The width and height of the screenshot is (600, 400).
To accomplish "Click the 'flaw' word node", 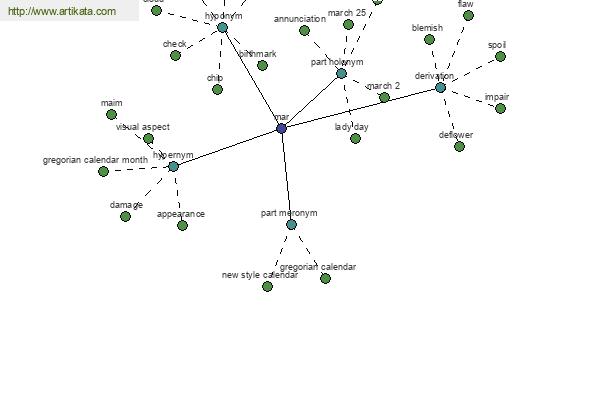I will pyautogui.click(x=468, y=16).
